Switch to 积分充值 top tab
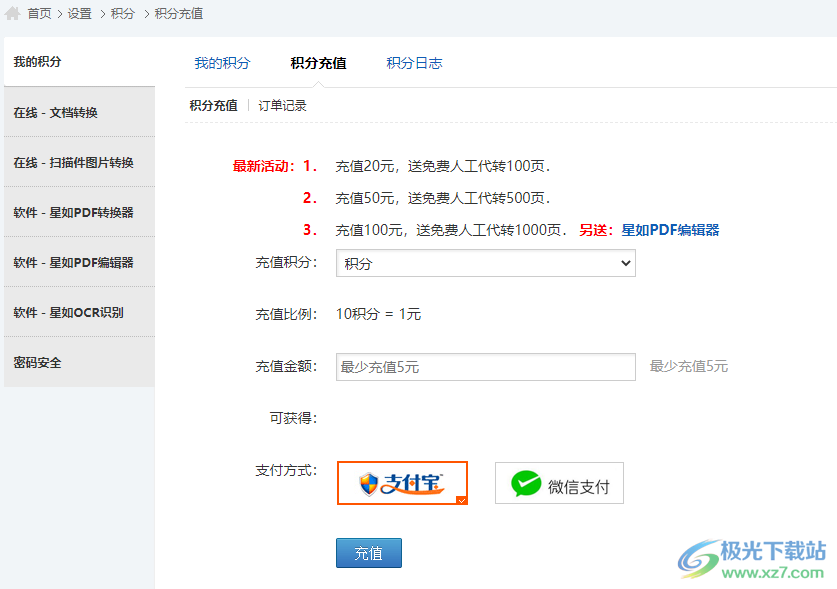 pyautogui.click(x=318, y=63)
